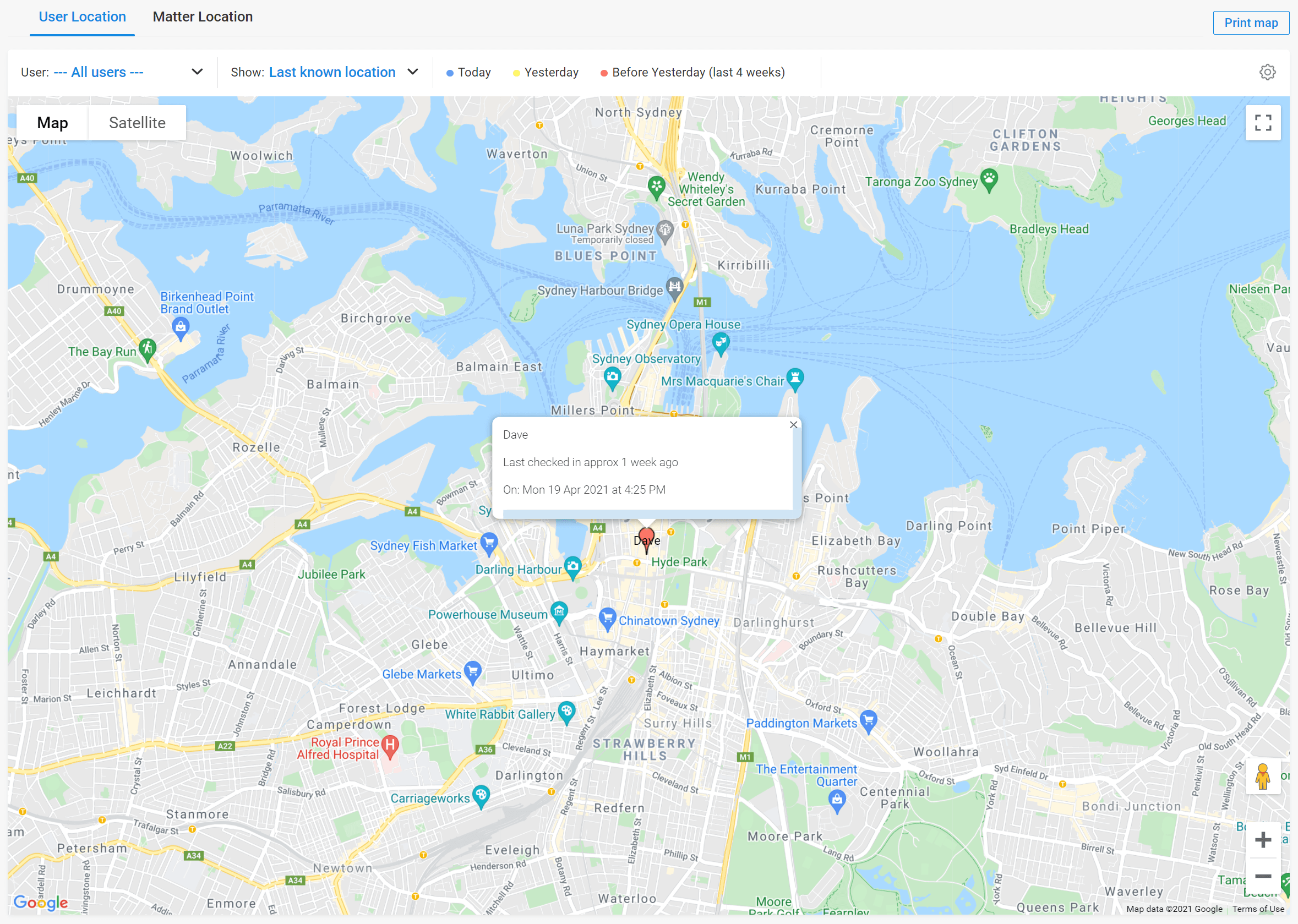Open the map settings gear icon

pyautogui.click(x=1267, y=72)
